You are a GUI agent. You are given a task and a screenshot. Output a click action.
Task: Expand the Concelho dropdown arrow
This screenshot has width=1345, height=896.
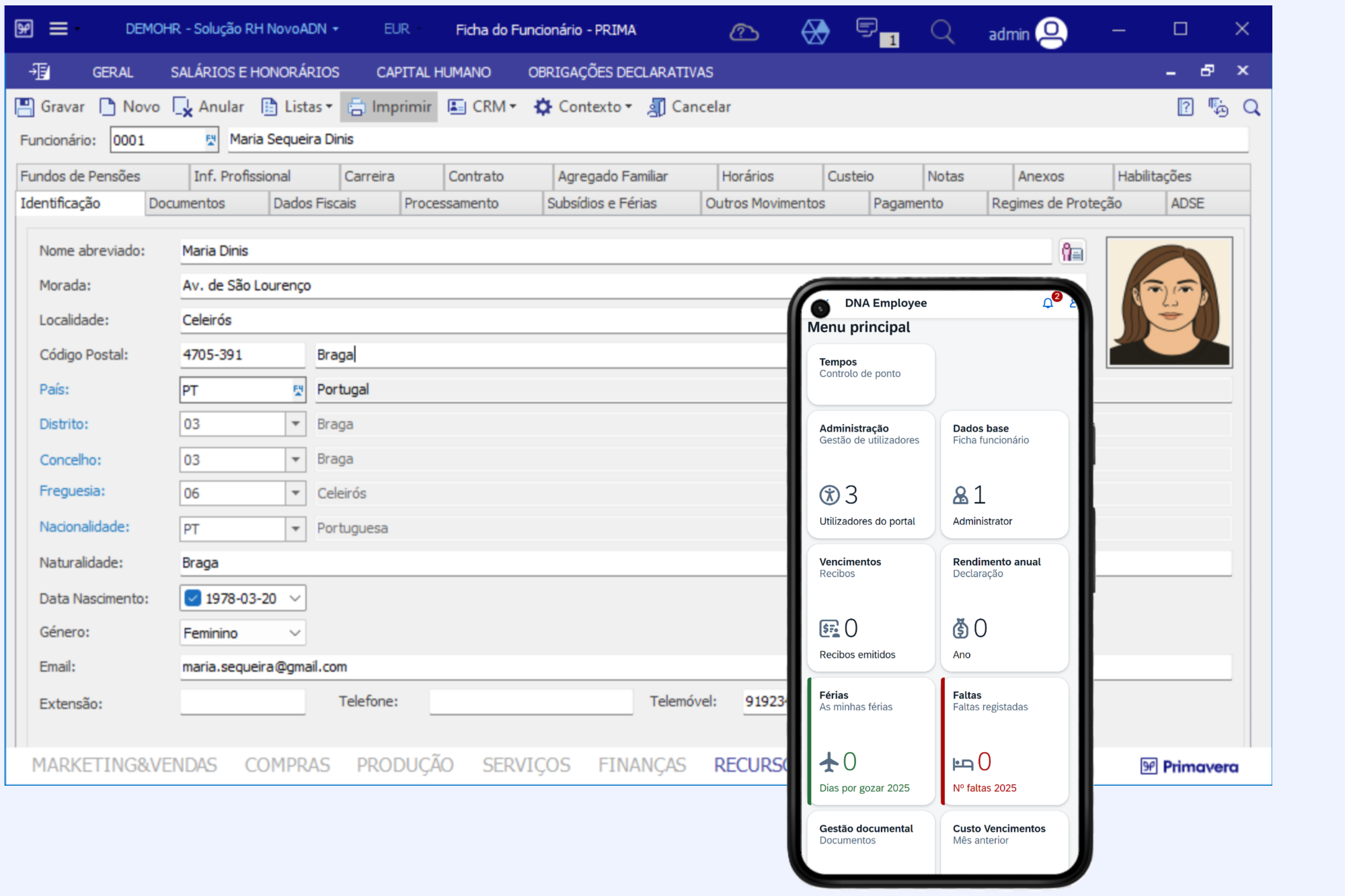(295, 460)
